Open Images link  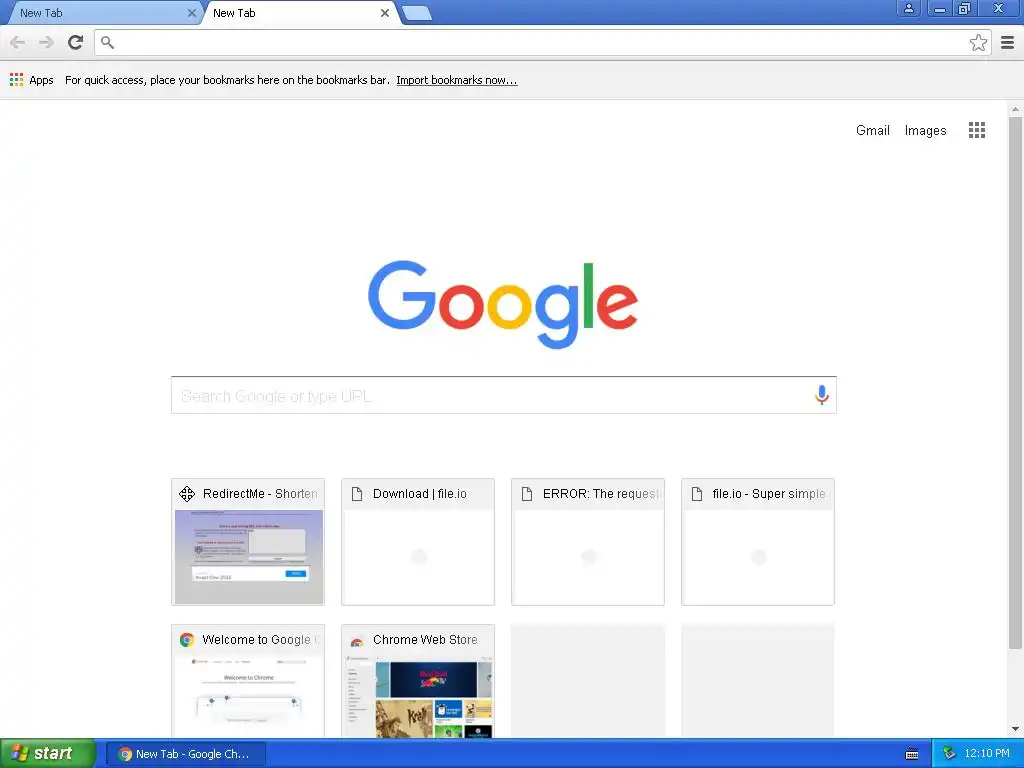click(925, 130)
